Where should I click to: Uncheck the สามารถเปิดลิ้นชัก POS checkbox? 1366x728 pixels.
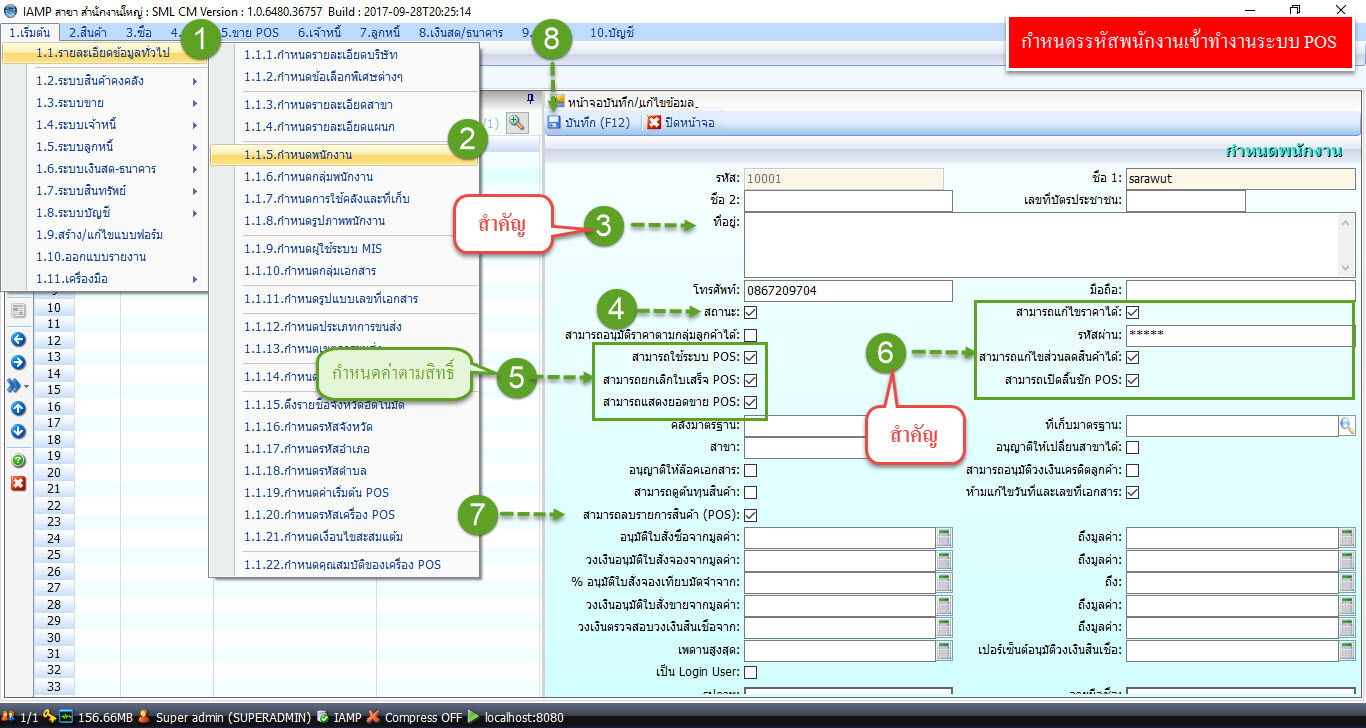click(x=1132, y=380)
